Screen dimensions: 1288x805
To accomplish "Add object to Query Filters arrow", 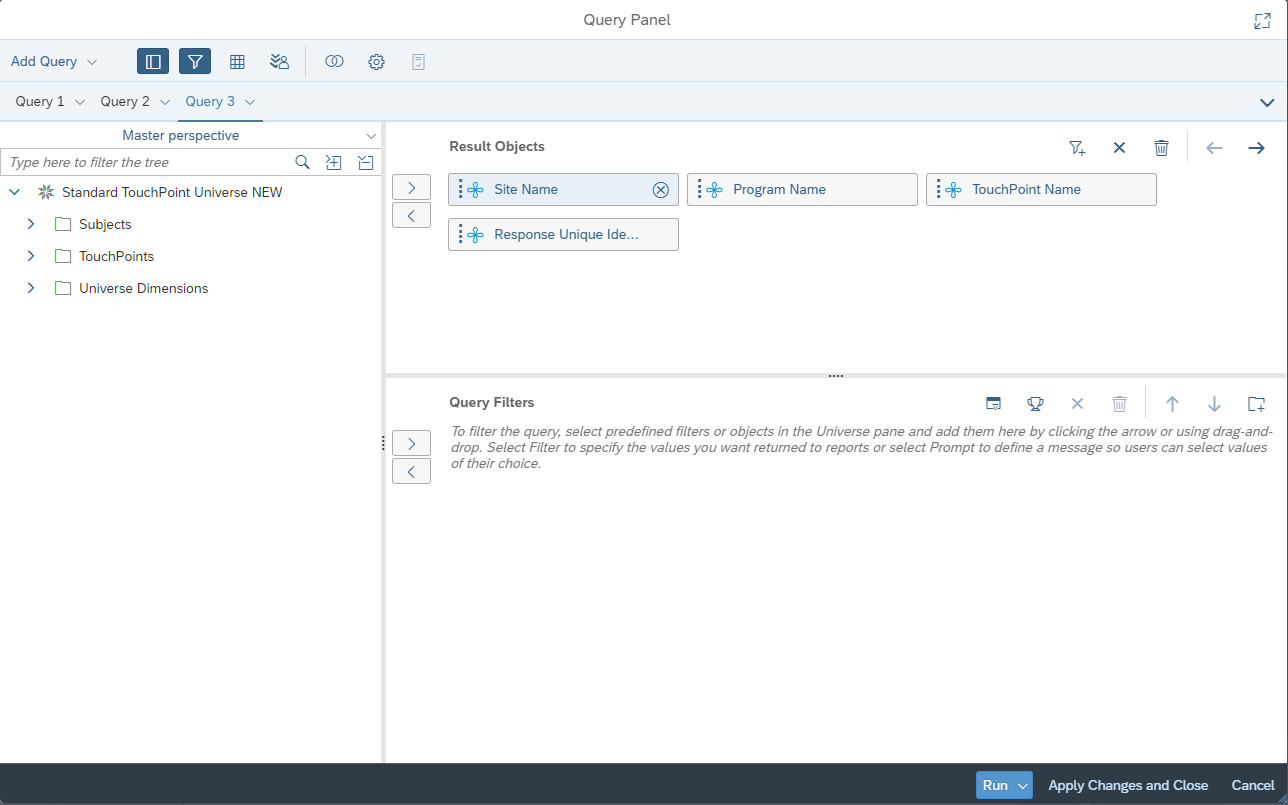I will click(x=411, y=443).
